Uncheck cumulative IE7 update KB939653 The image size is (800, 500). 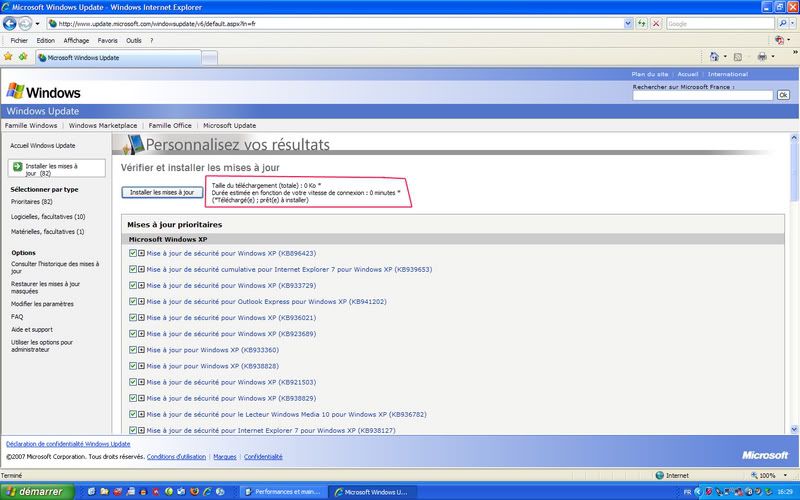pyautogui.click(x=133, y=269)
